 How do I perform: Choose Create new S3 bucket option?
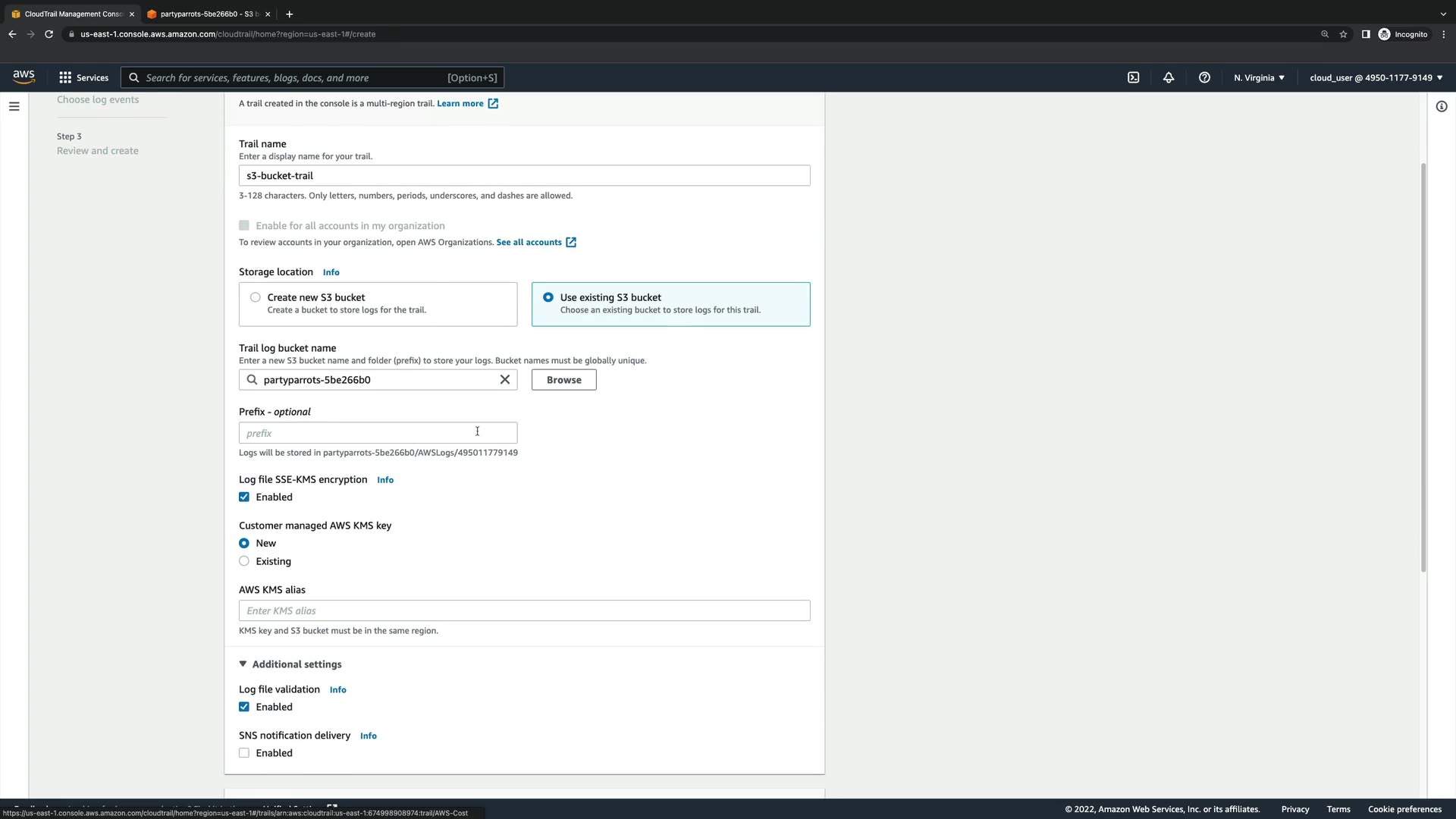(256, 297)
